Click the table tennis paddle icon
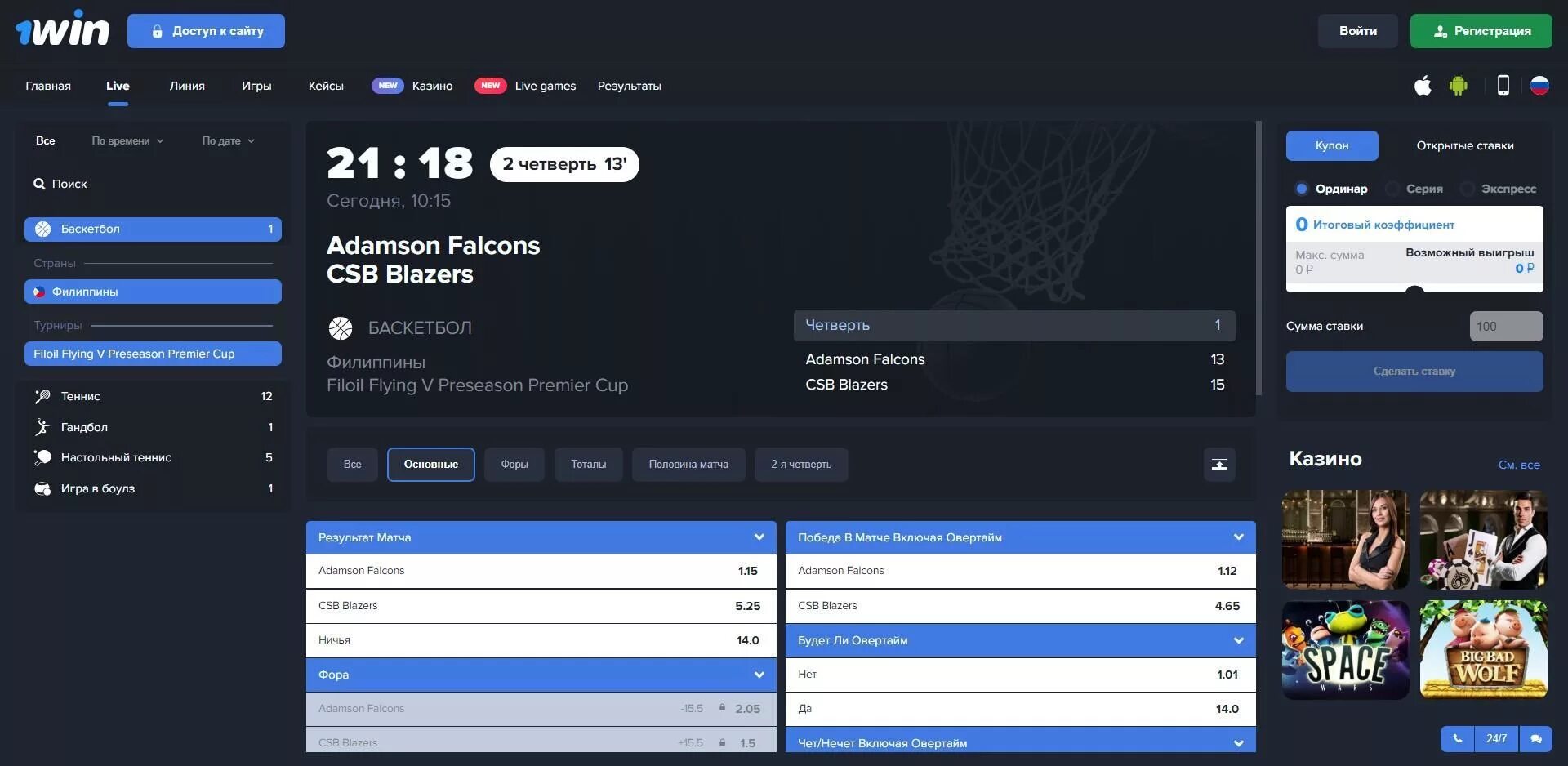The width and height of the screenshot is (1568, 766). click(x=42, y=457)
